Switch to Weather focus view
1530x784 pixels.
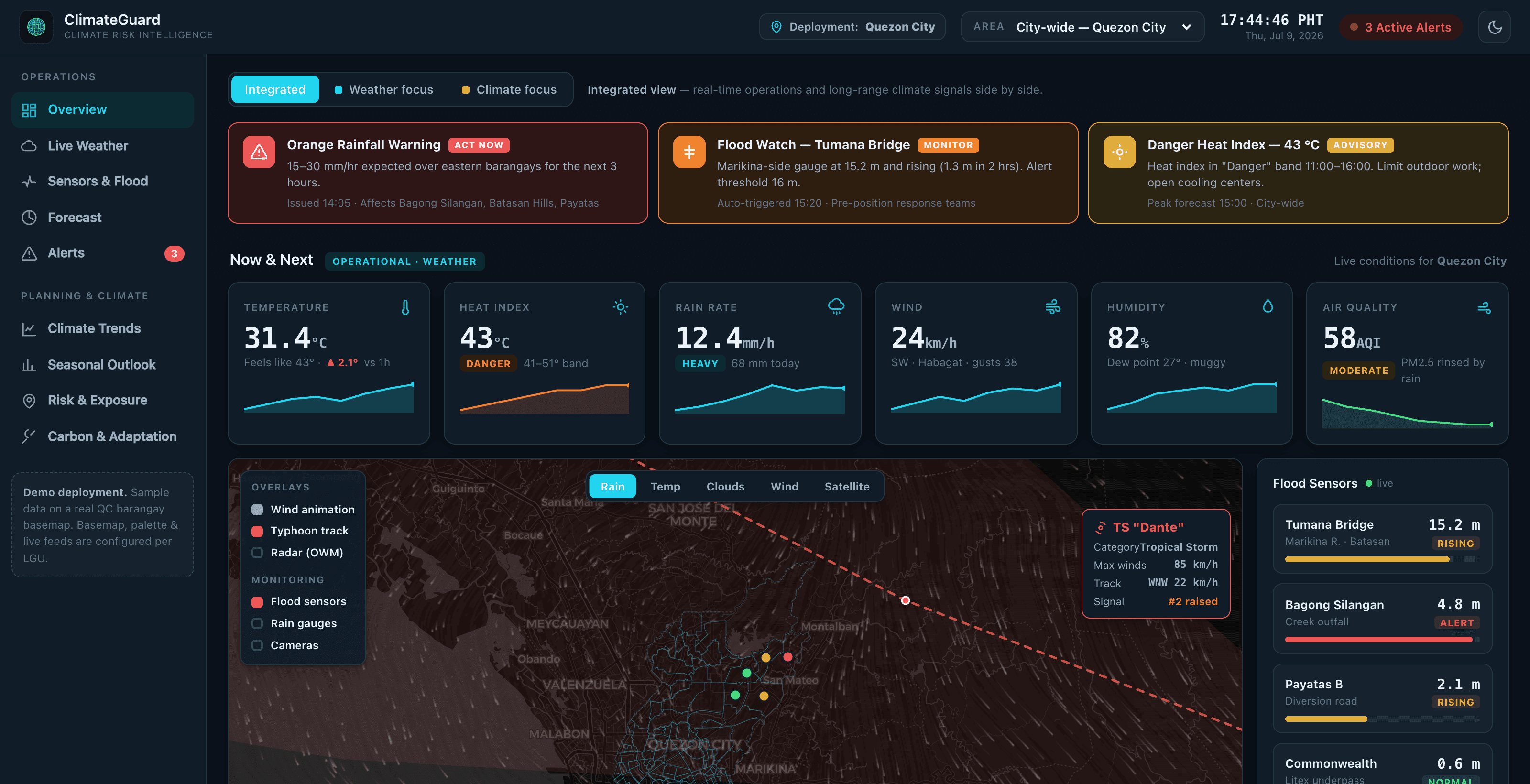383,90
